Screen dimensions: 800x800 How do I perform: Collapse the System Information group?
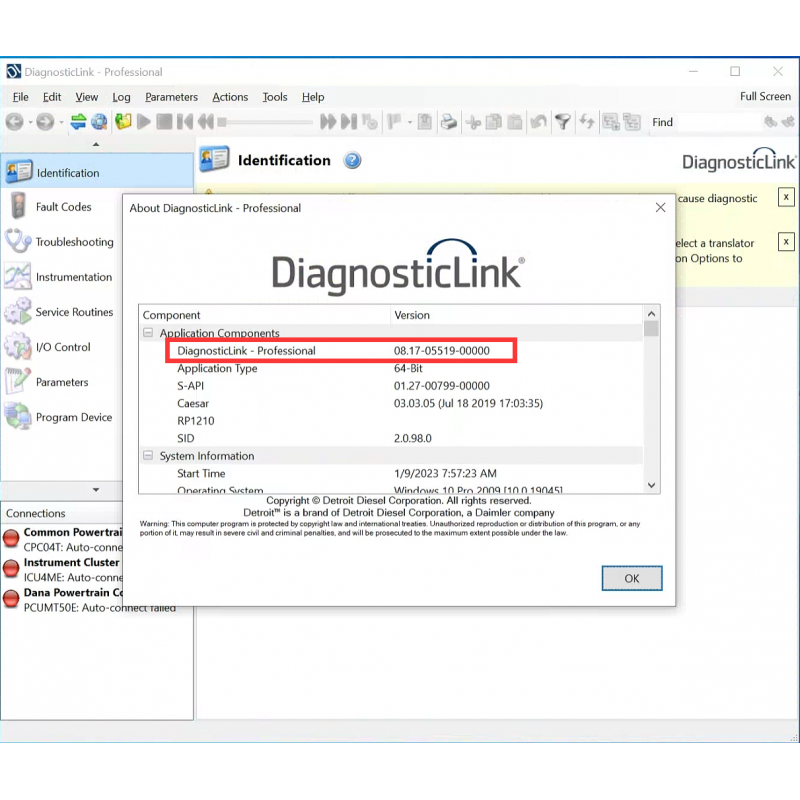[148, 455]
